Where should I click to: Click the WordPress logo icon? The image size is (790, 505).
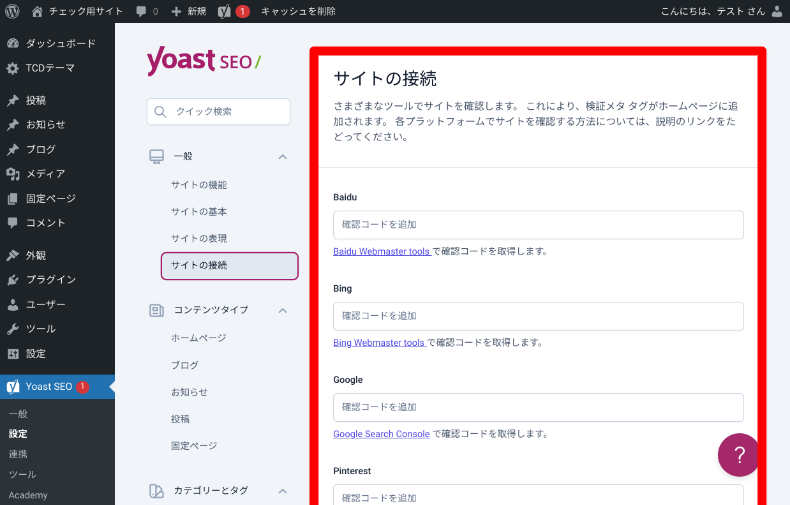(x=12, y=11)
